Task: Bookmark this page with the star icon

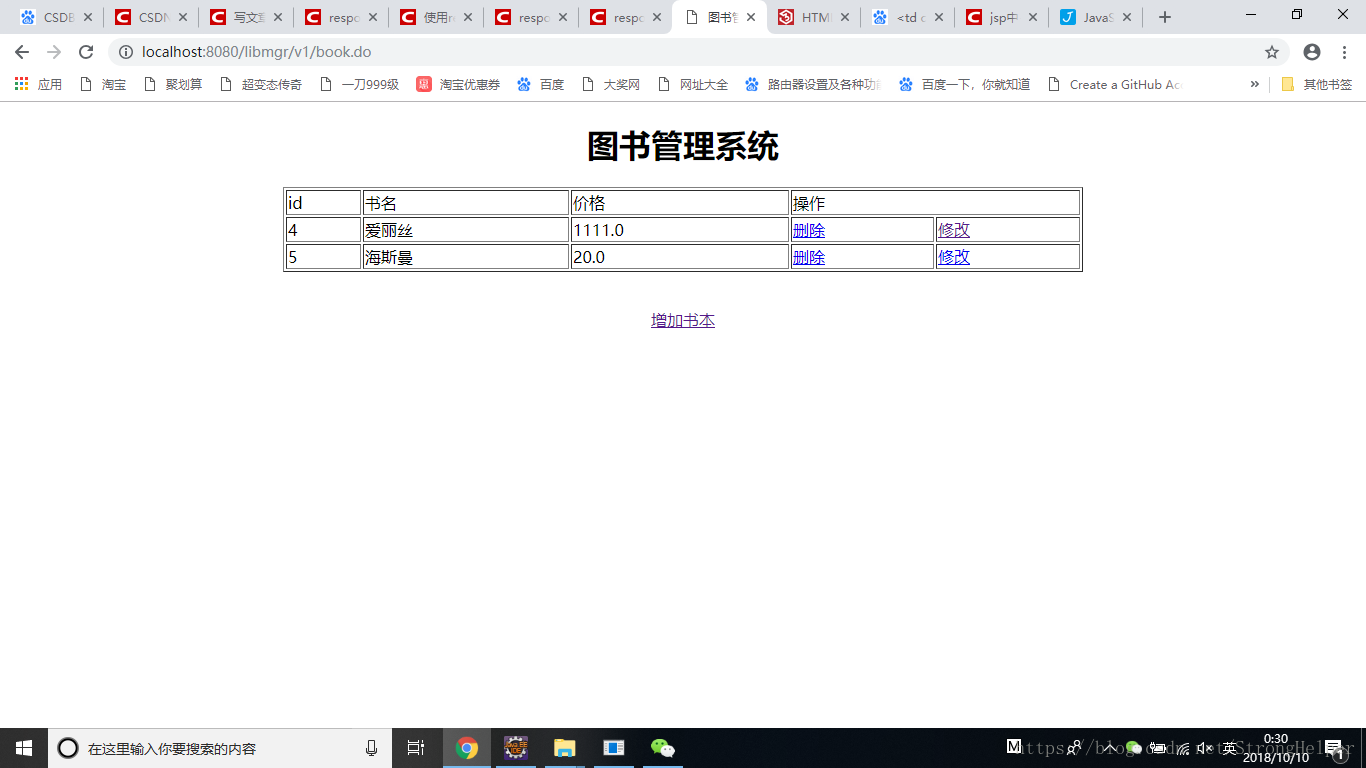Action: click(1272, 52)
